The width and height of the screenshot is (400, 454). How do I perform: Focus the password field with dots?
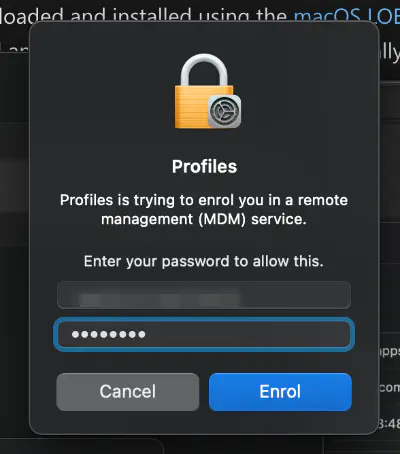tap(204, 334)
